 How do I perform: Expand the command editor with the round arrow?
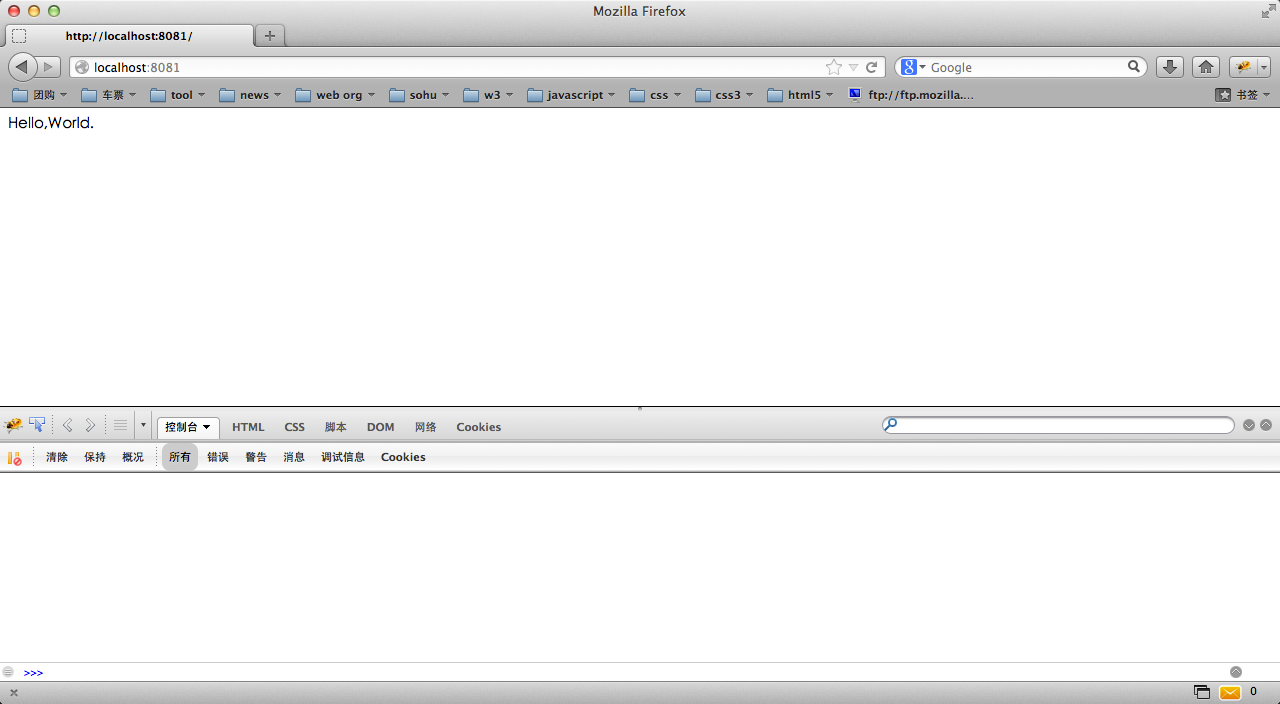tap(1236, 672)
